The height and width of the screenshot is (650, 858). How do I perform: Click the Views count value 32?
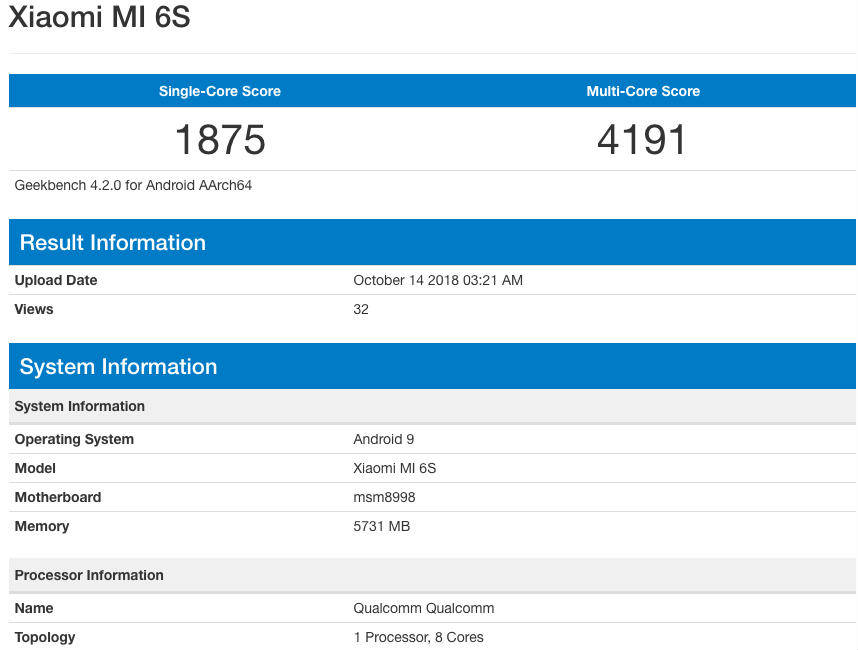(x=361, y=309)
